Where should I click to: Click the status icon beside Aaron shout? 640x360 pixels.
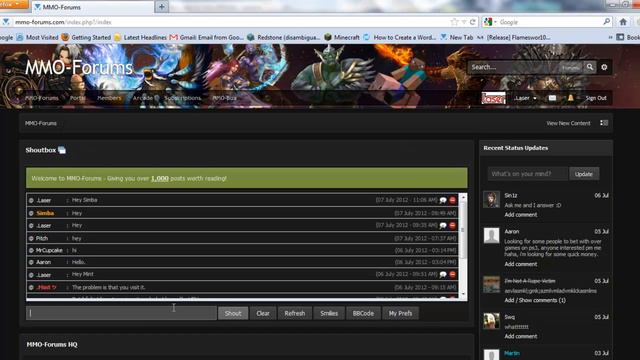tap(31, 262)
